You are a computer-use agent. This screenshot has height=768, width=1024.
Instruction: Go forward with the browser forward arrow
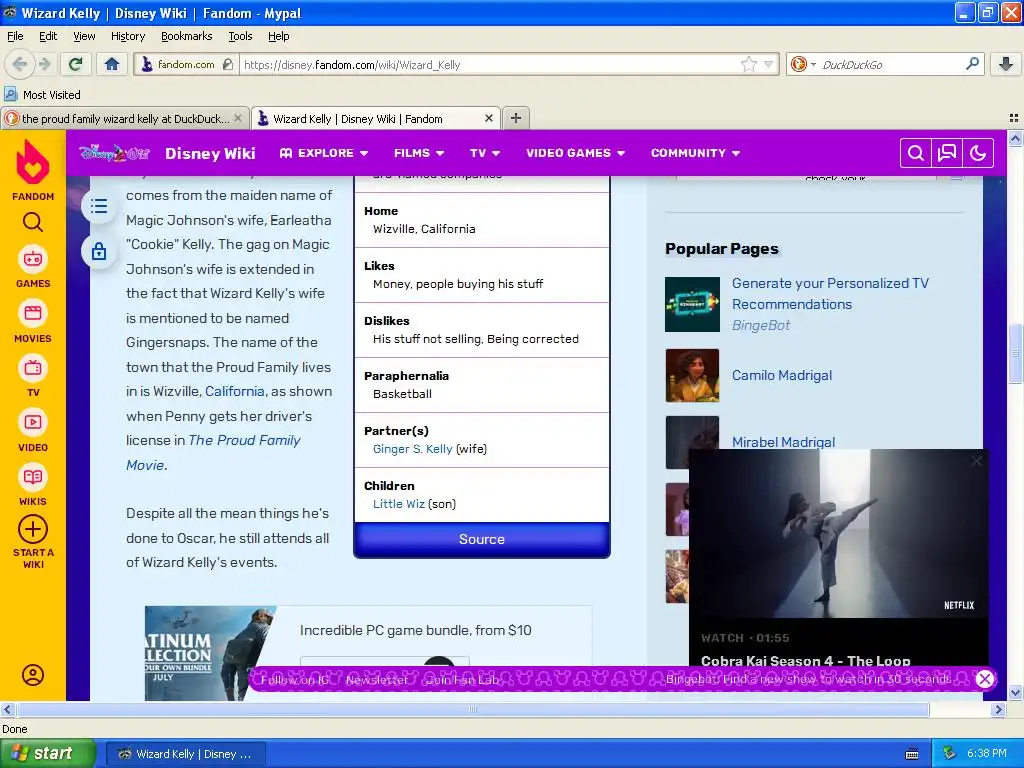pos(44,64)
